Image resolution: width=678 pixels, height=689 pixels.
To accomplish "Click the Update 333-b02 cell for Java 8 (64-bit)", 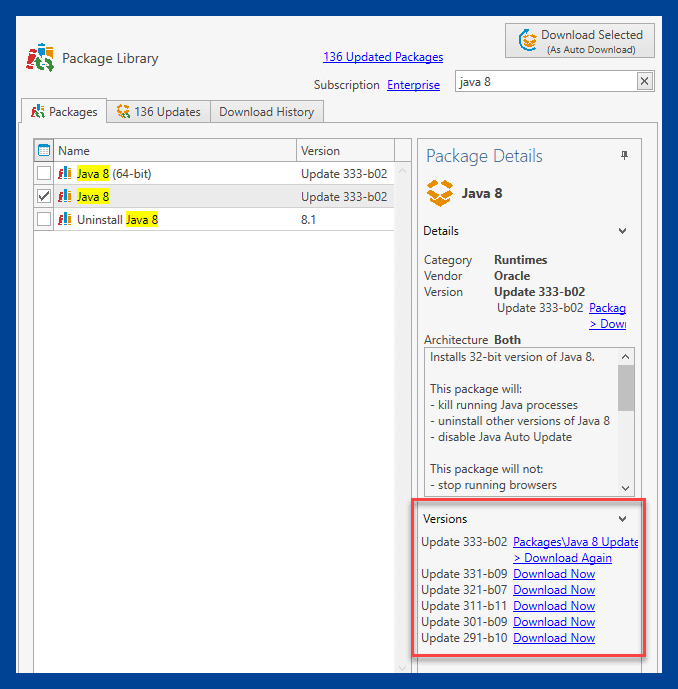I will point(344,174).
